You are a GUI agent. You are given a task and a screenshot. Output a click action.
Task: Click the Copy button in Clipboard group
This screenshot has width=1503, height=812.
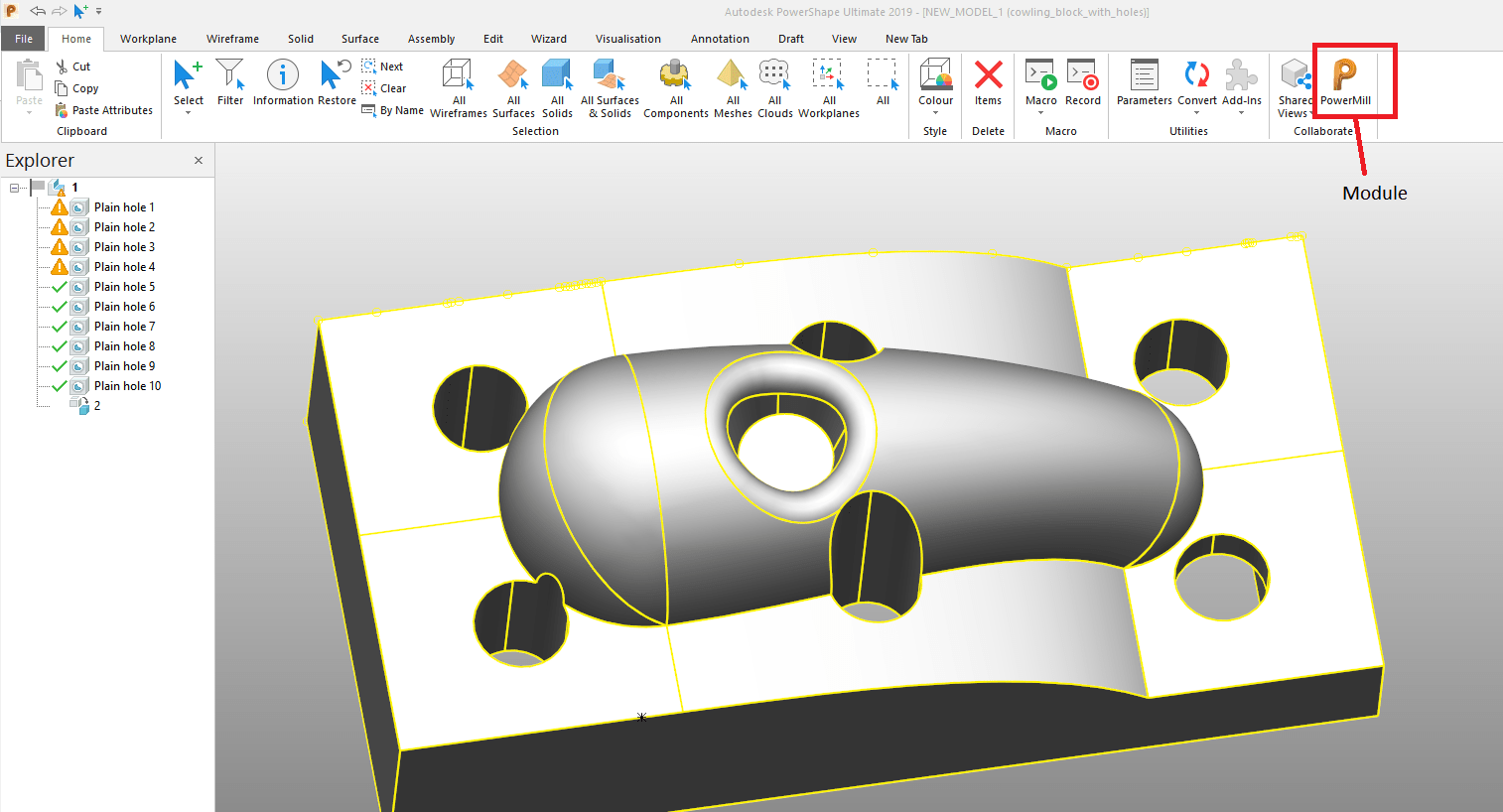point(83,88)
